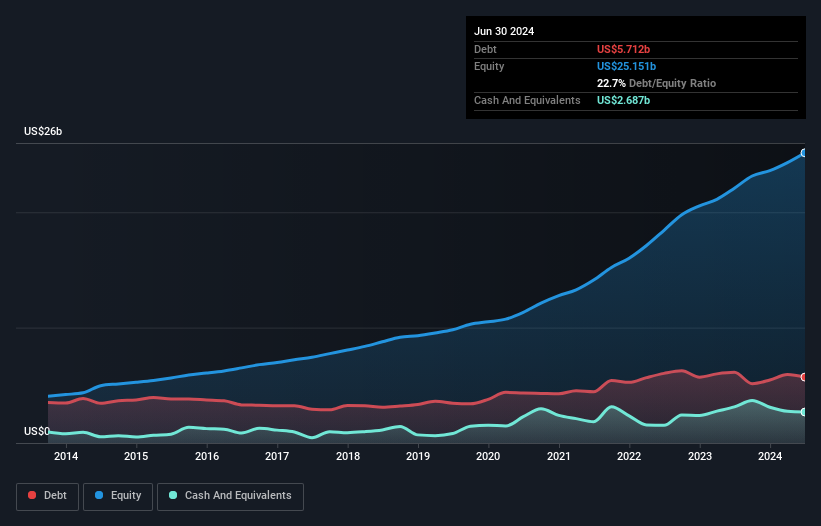Viewport: 821px width, 526px height.
Task: Click the 2023 x-axis label
Action: point(700,456)
